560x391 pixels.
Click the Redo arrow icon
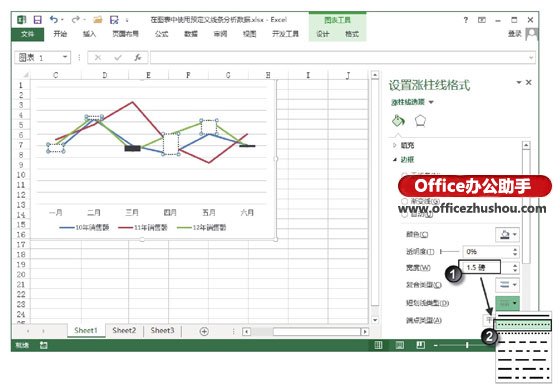75,19
